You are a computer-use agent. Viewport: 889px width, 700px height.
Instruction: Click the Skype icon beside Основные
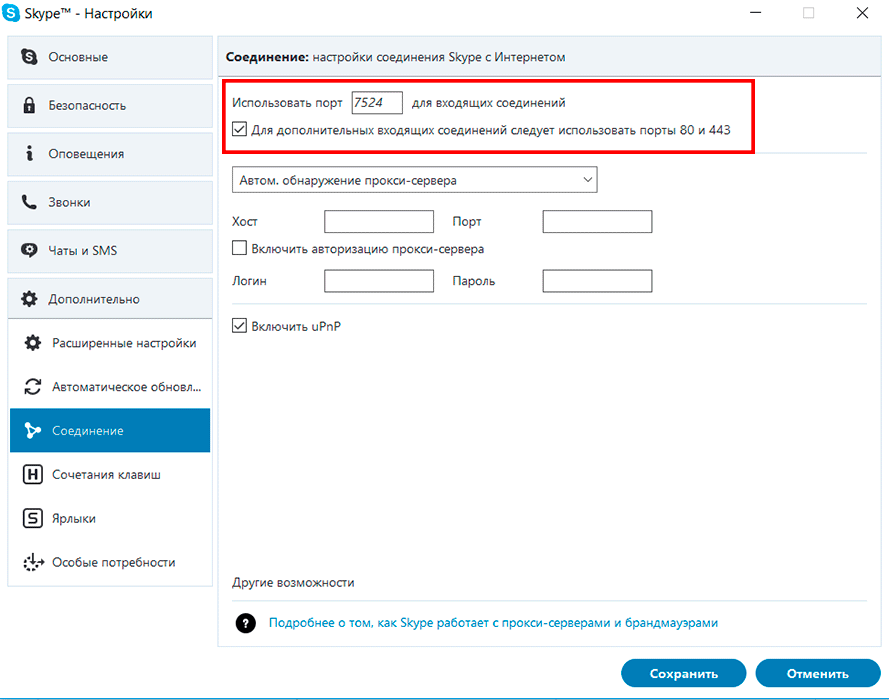coord(29,57)
